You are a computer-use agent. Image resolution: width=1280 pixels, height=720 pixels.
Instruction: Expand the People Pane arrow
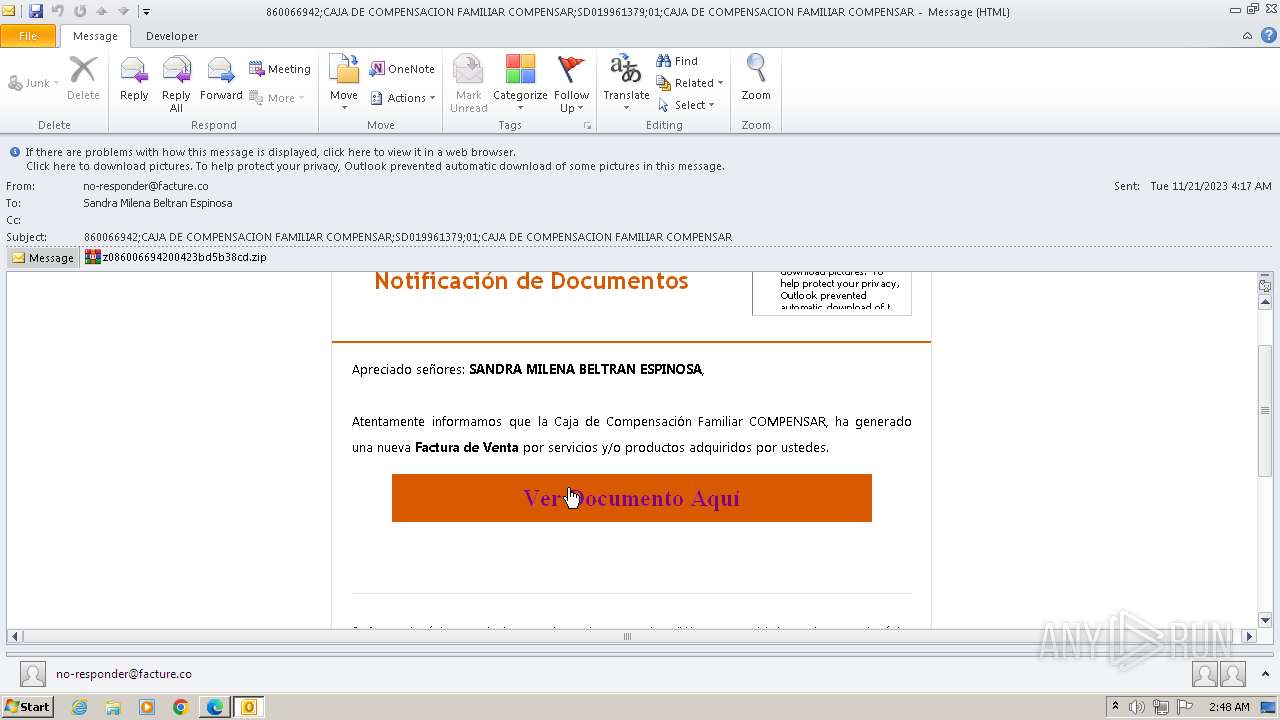pos(1266,675)
